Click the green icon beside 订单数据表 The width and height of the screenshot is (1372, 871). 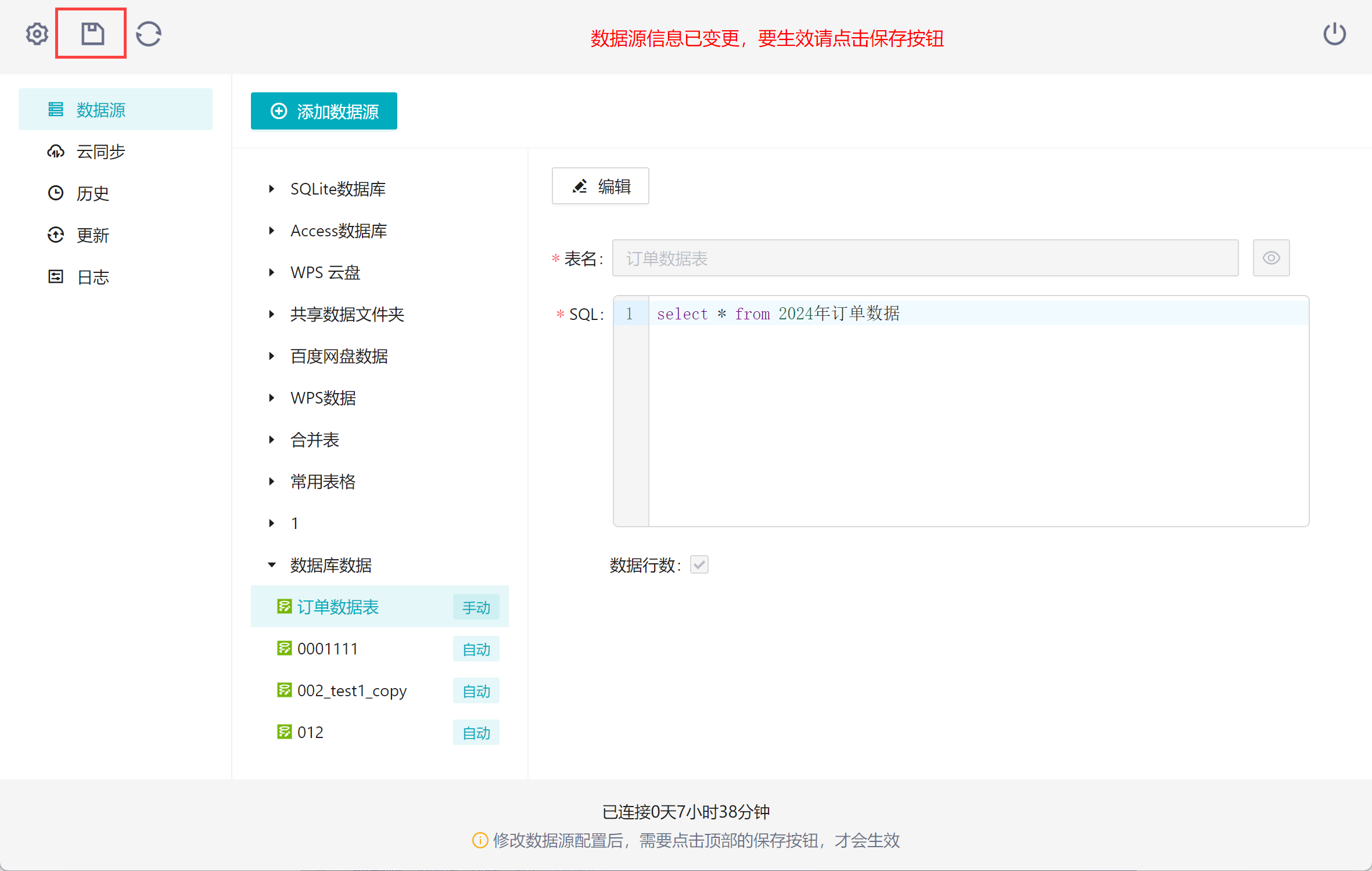point(284,606)
